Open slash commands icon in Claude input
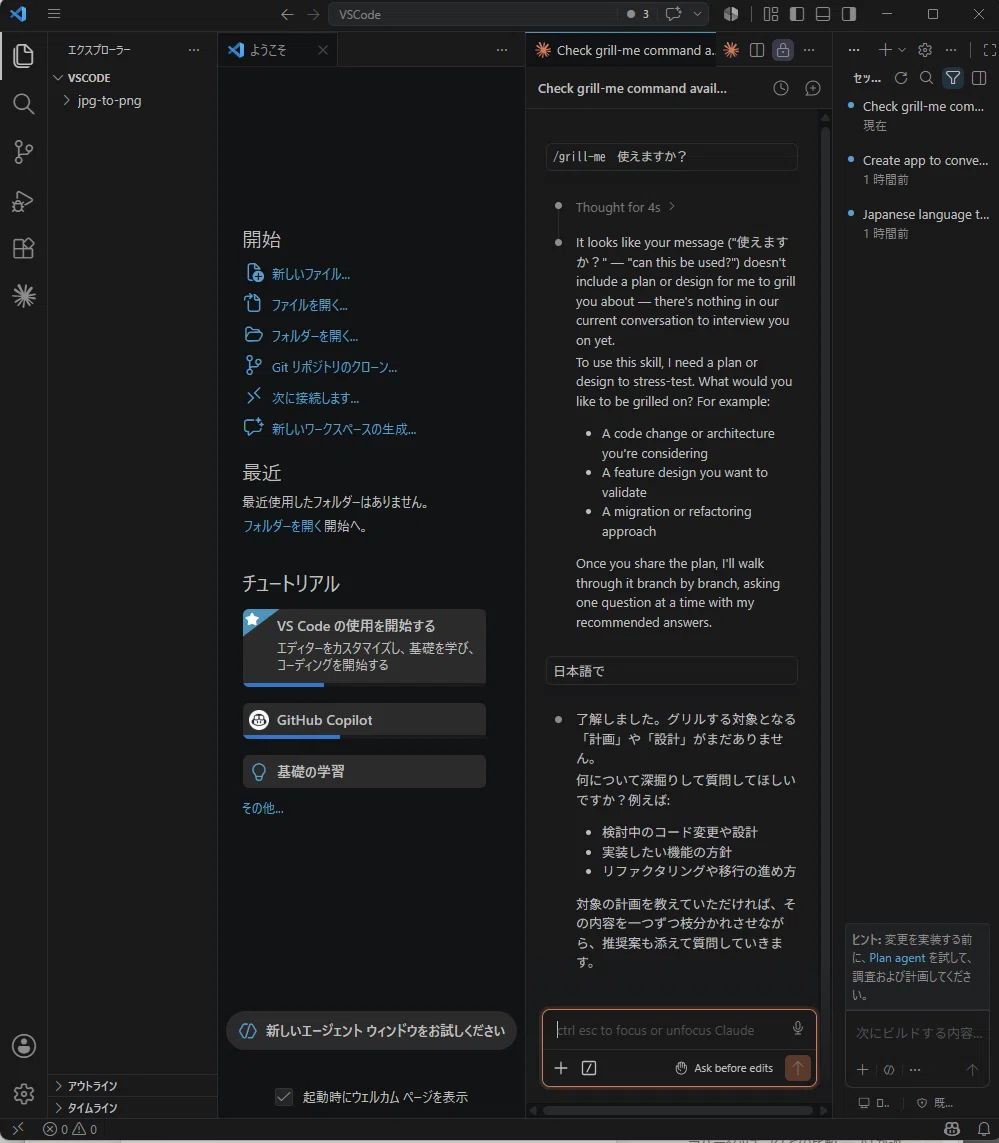This screenshot has width=999, height=1143. (x=589, y=1068)
